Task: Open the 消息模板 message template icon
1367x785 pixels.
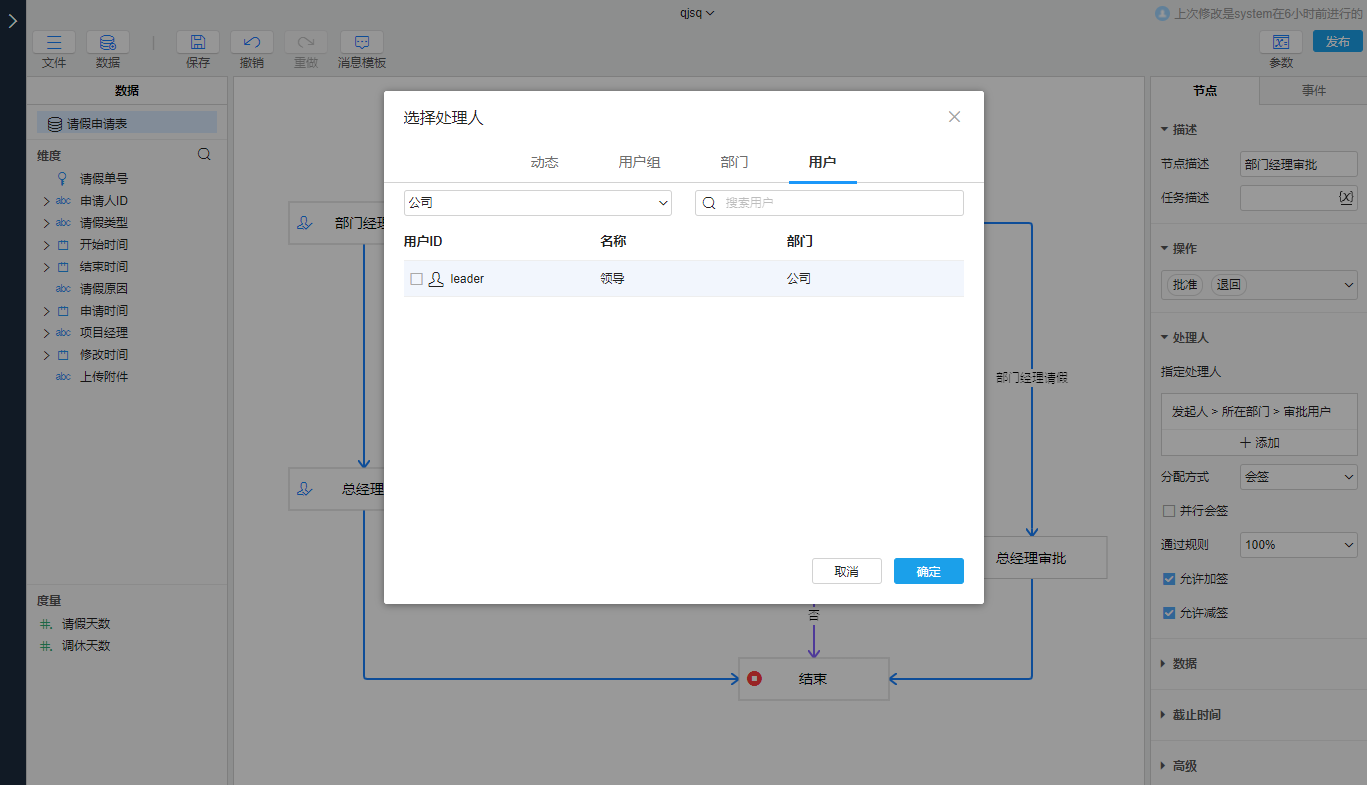Action: click(362, 43)
